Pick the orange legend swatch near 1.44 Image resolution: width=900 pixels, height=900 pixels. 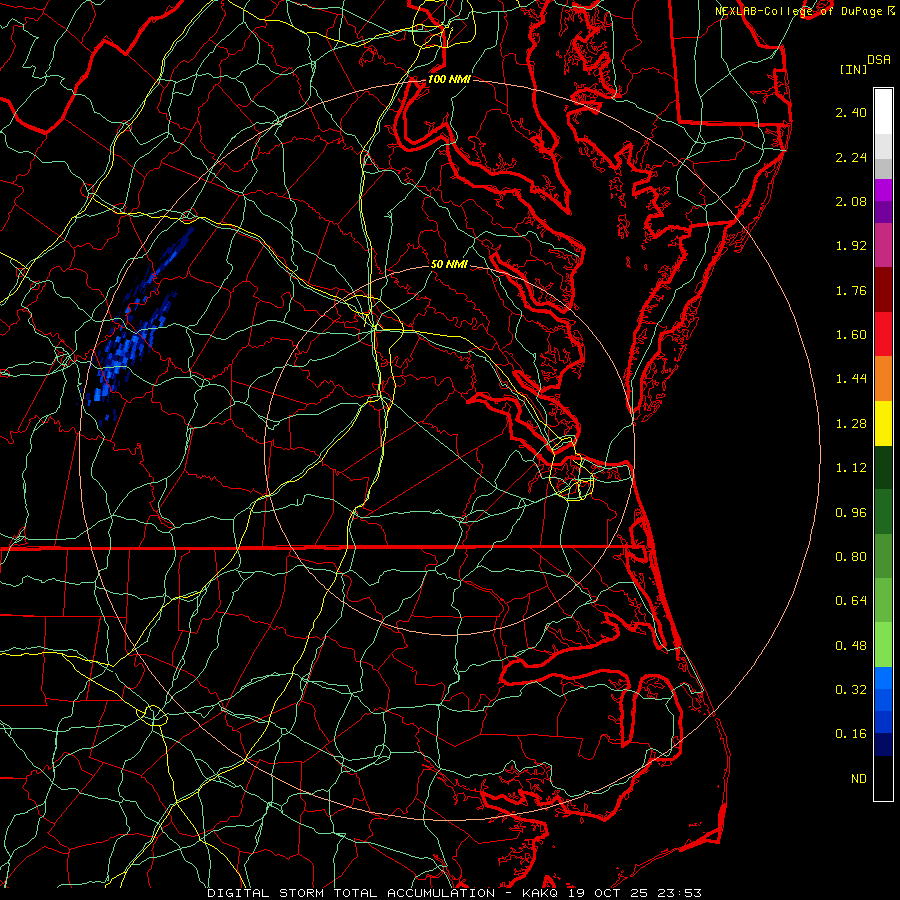point(883,379)
